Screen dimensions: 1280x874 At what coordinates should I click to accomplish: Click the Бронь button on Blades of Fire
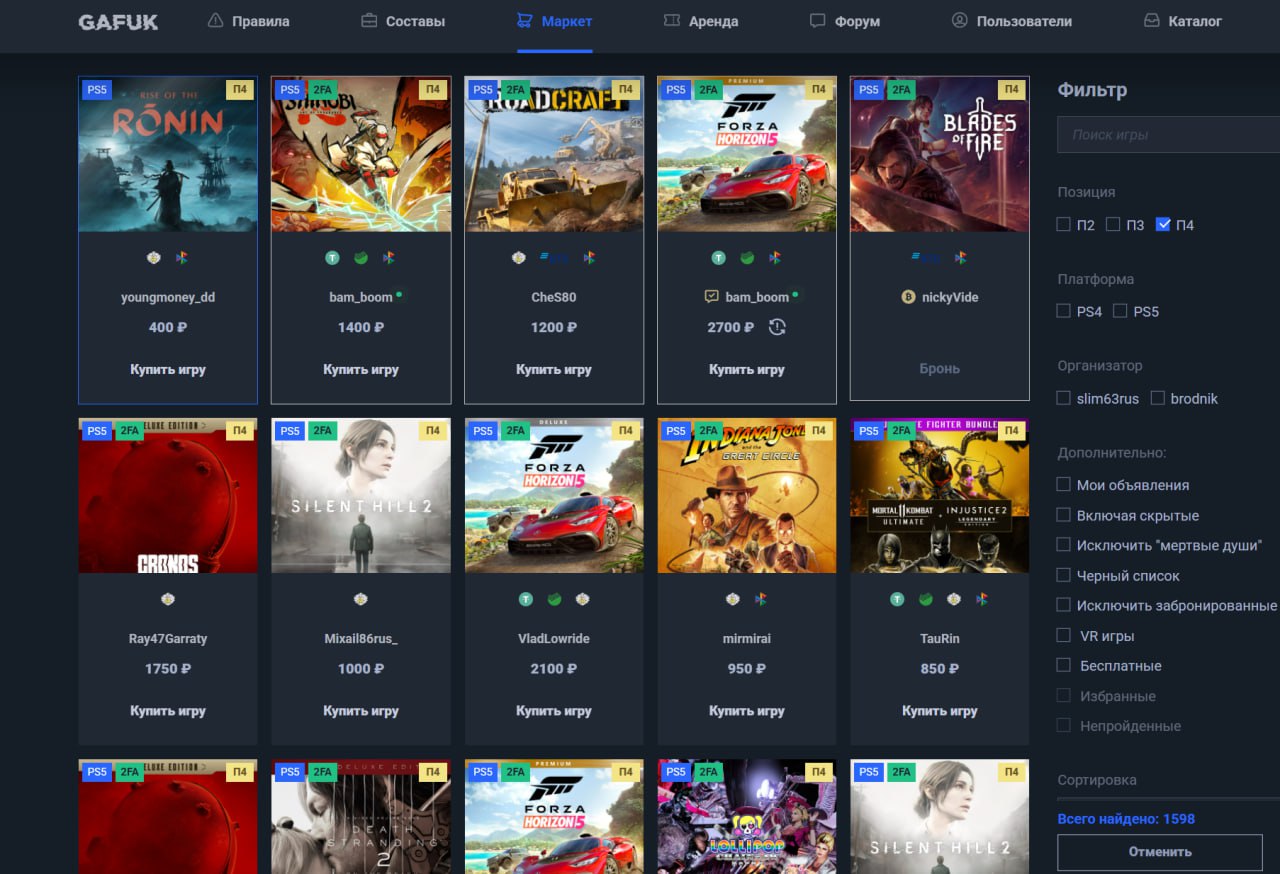point(940,369)
